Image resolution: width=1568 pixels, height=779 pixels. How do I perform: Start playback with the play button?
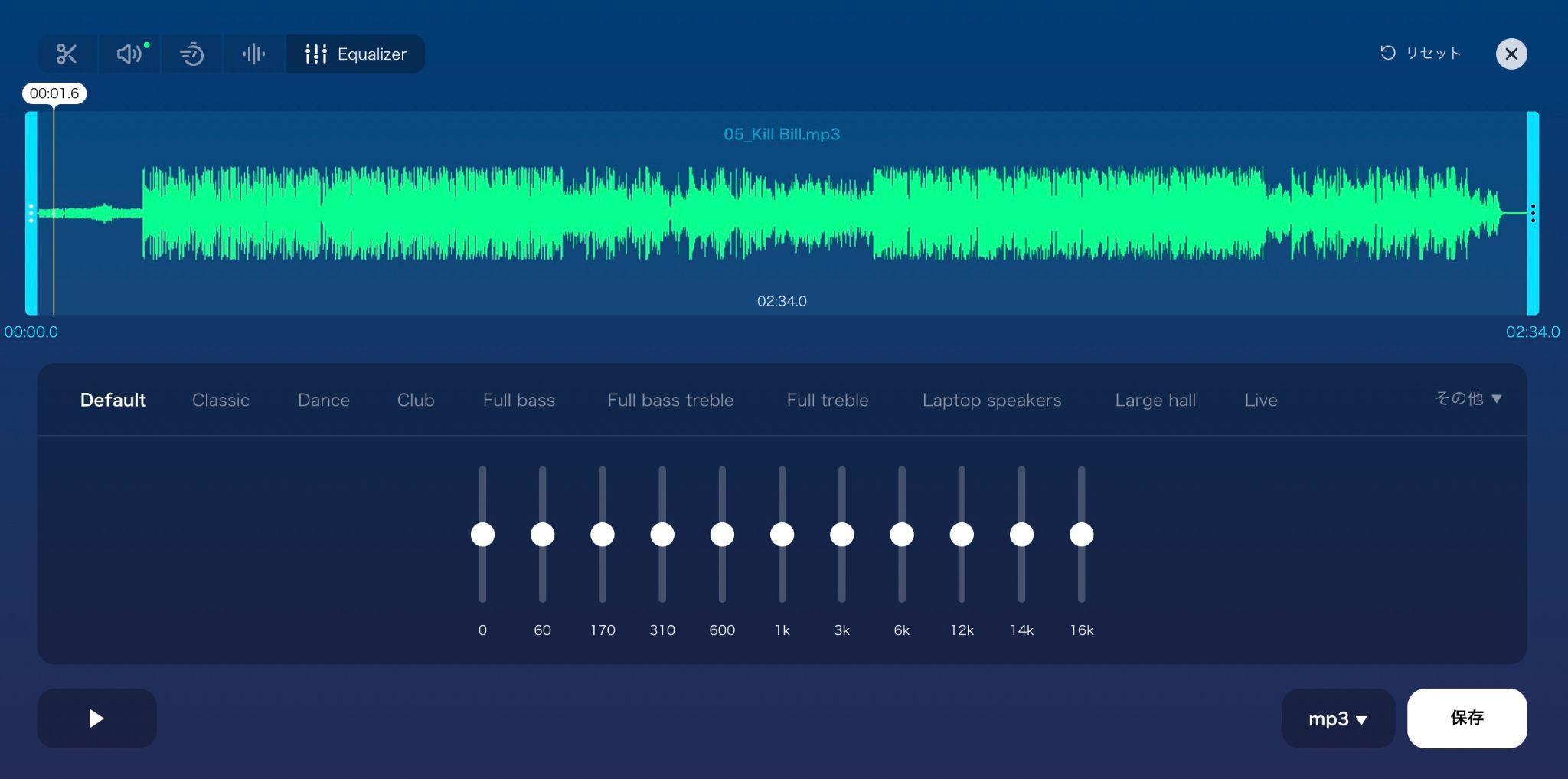tap(97, 718)
